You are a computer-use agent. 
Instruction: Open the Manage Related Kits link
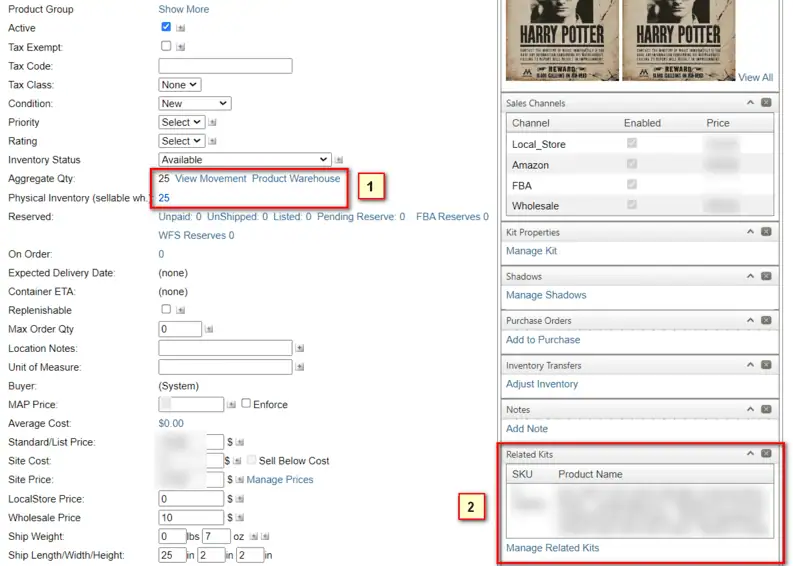coord(553,548)
